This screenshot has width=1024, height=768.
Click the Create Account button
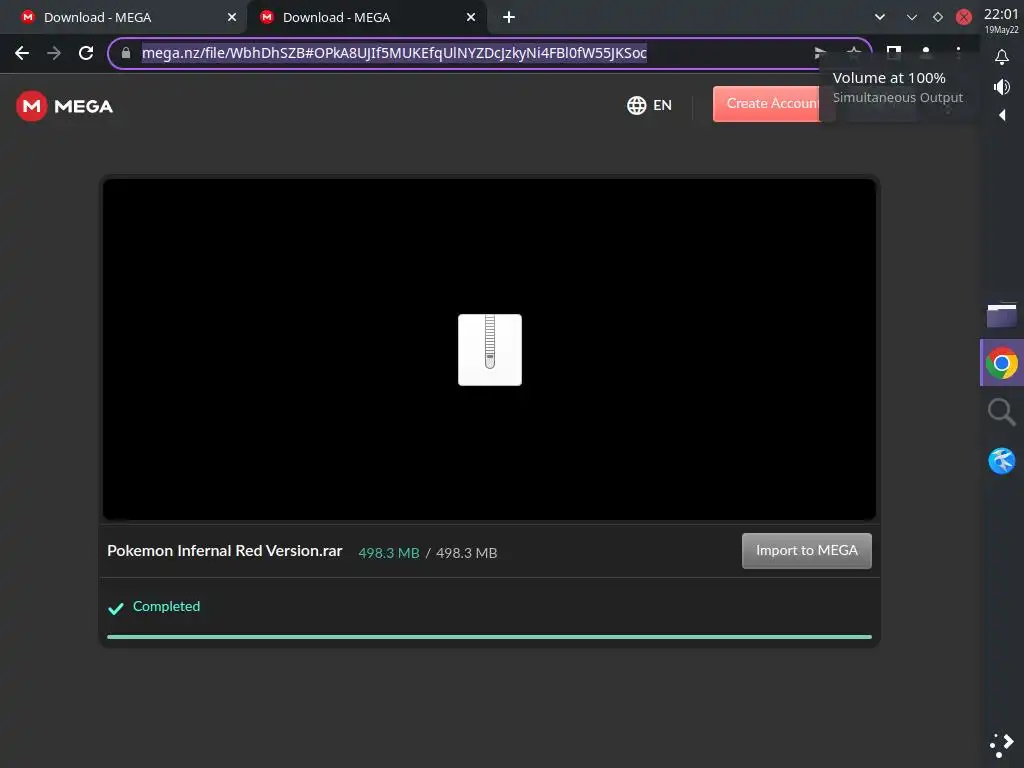767,104
